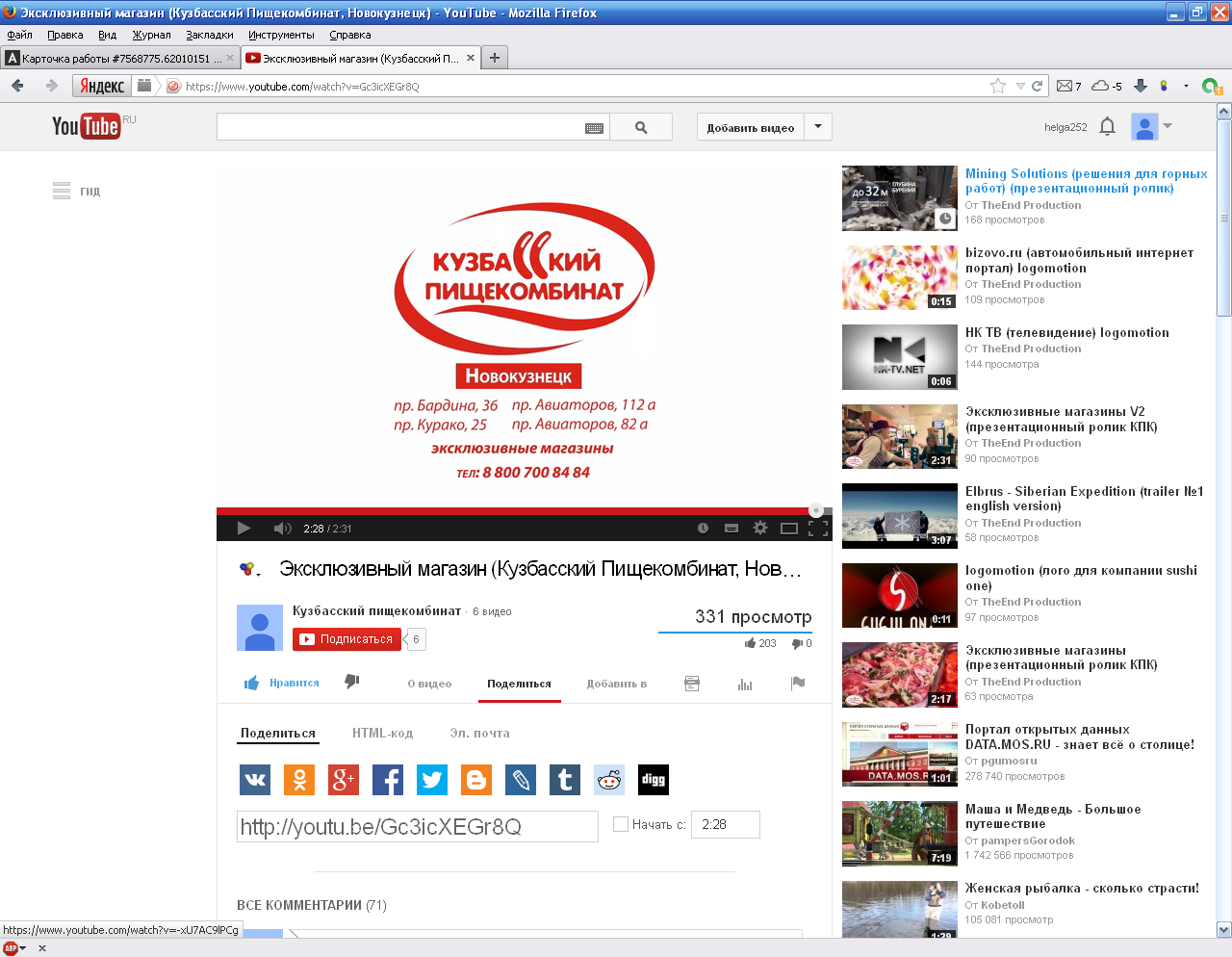1232x957 pixels.
Task: Click the Watch Later clock in player
Action: click(x=703, y=528)
